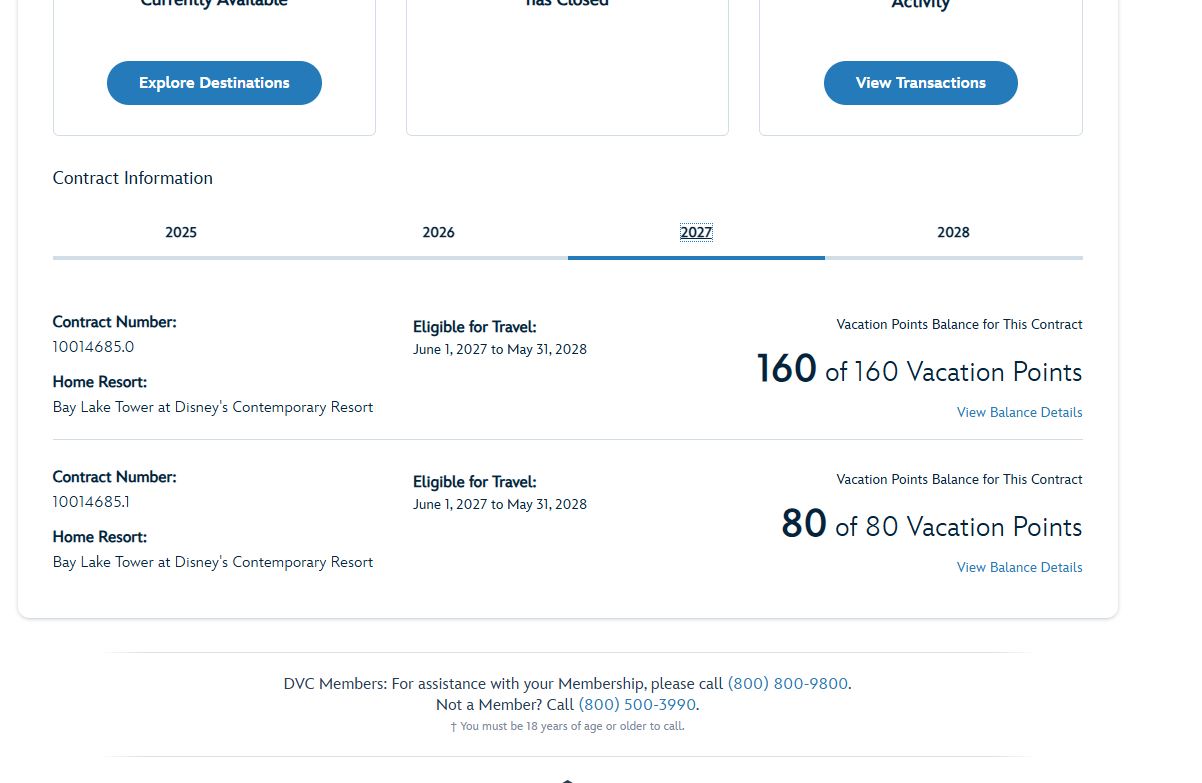Select contract number 10014685.0
The width and height of the screenshot is (1202, 783).
point(93,347)
